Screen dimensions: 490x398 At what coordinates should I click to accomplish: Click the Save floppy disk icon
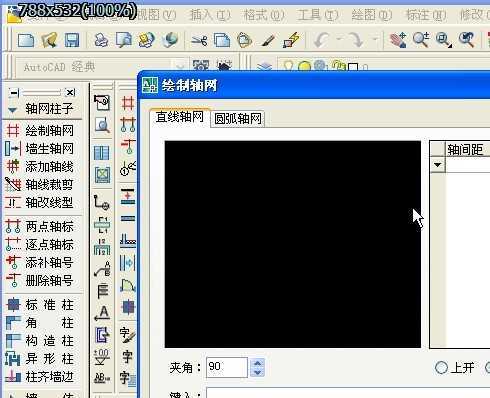(x=72, y=40)
